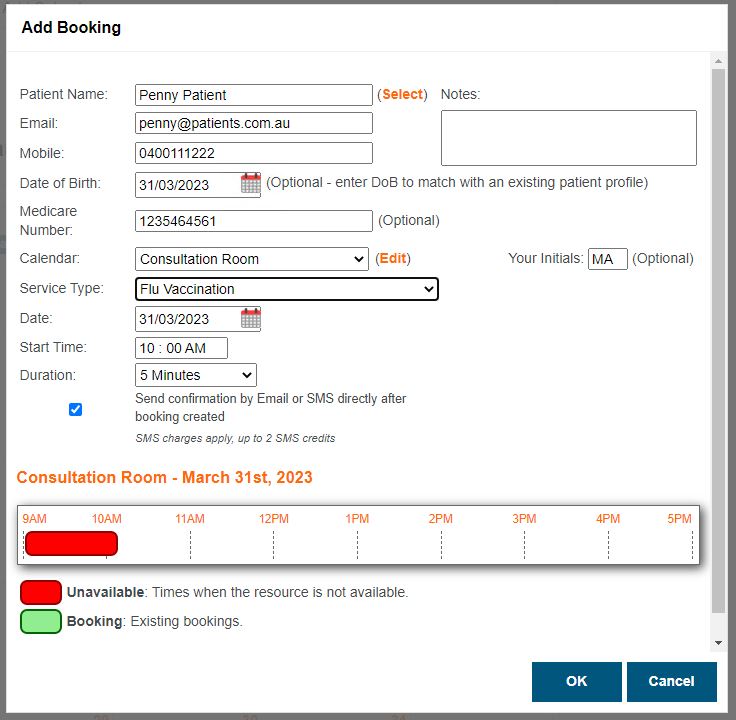The width and height of the screenshot is (736, 720).
Task: Click the Consultation Room - March 31st, 2023 heading
Action: [x=164, y=477]
